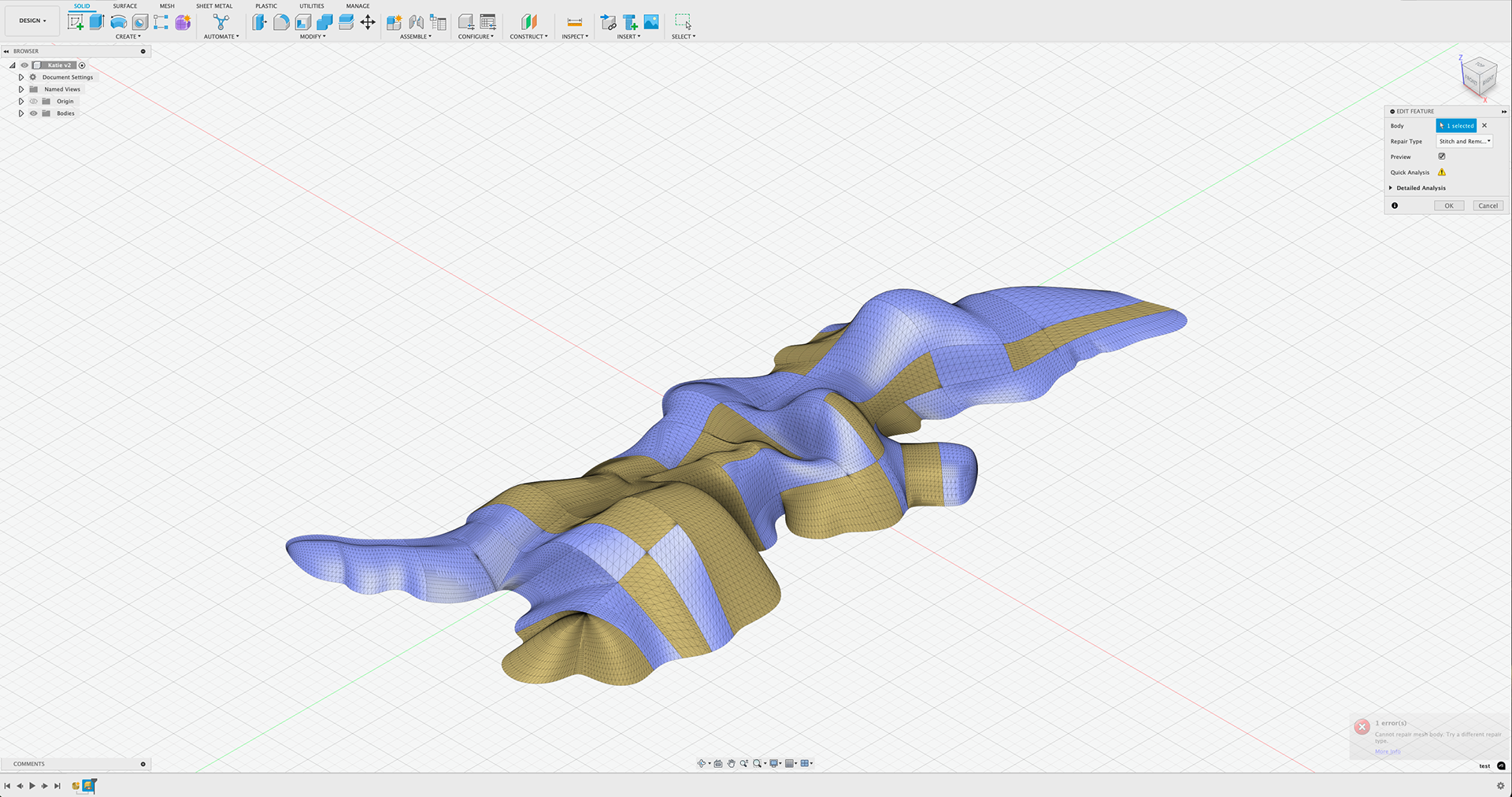Play the timeline with play button
This screenshot has height=797, width=1512.
32,786
